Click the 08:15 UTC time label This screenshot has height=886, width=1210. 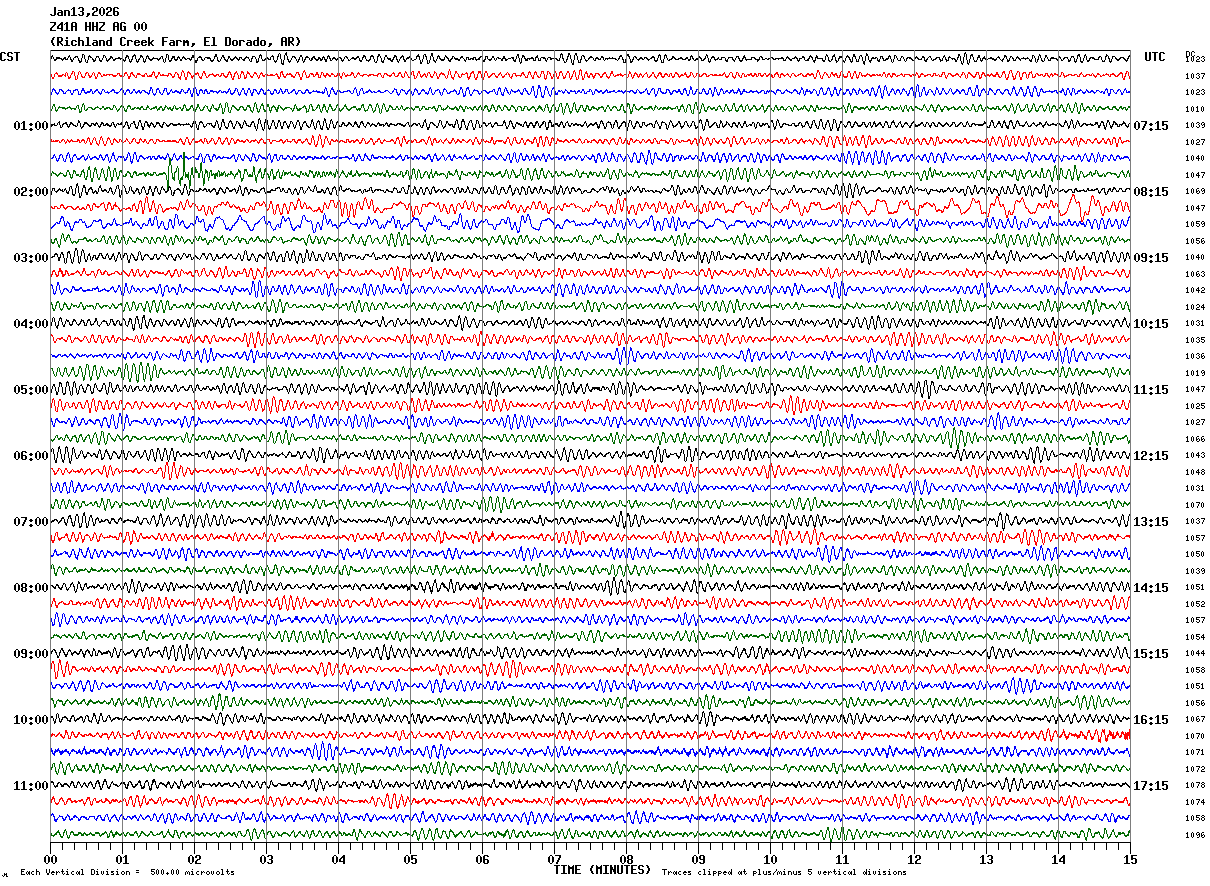(1151, 192)
